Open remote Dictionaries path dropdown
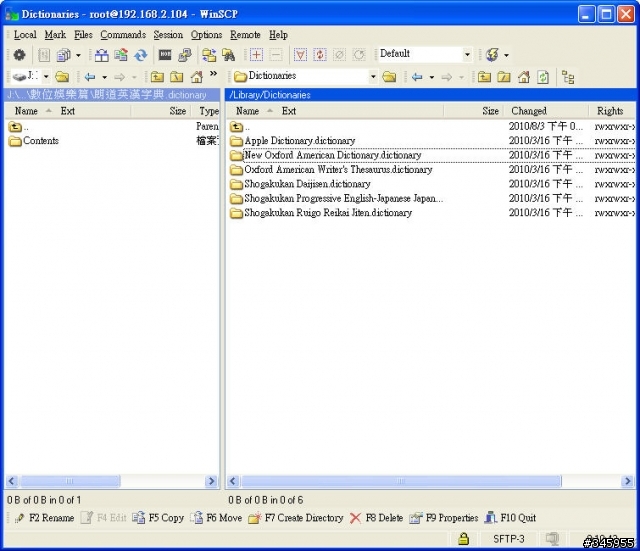The height and width of the screenshot is (551, 640). coord(373,77)
